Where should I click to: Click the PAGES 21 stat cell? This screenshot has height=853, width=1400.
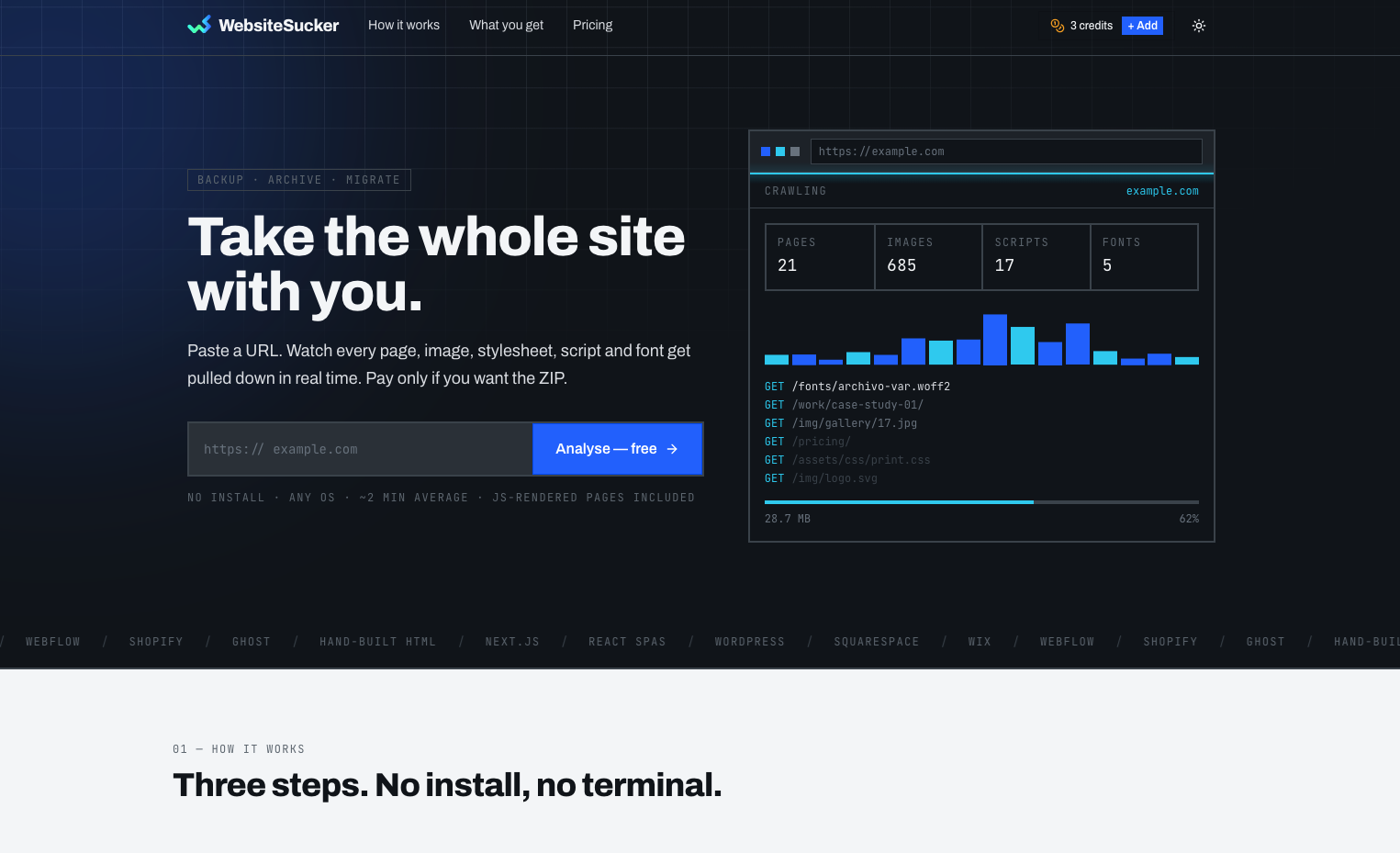coord(820,257)
